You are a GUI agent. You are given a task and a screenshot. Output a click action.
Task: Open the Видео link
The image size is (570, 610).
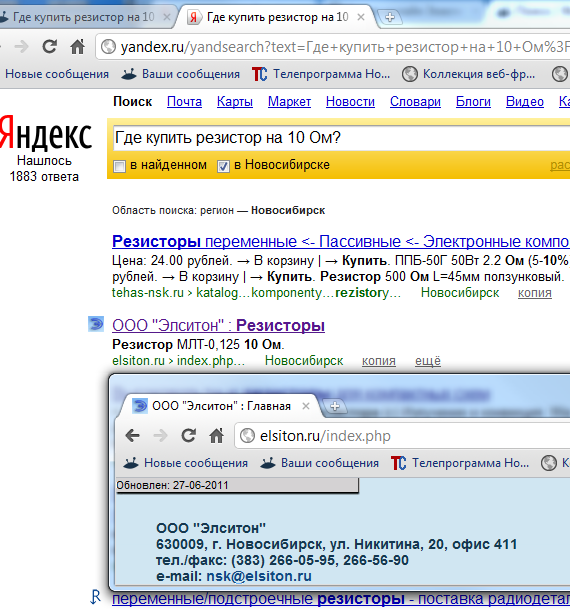524,102
